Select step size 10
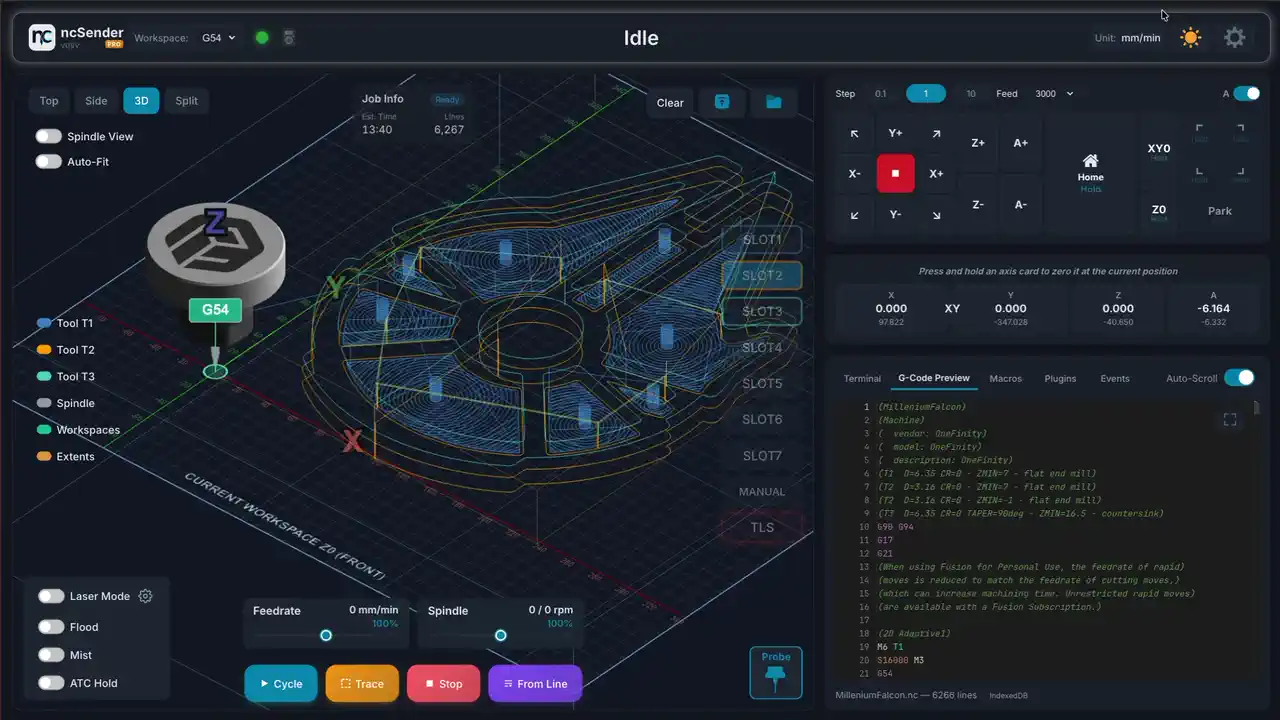Screen dimensions: 1280x720 [x=970, y=93]
